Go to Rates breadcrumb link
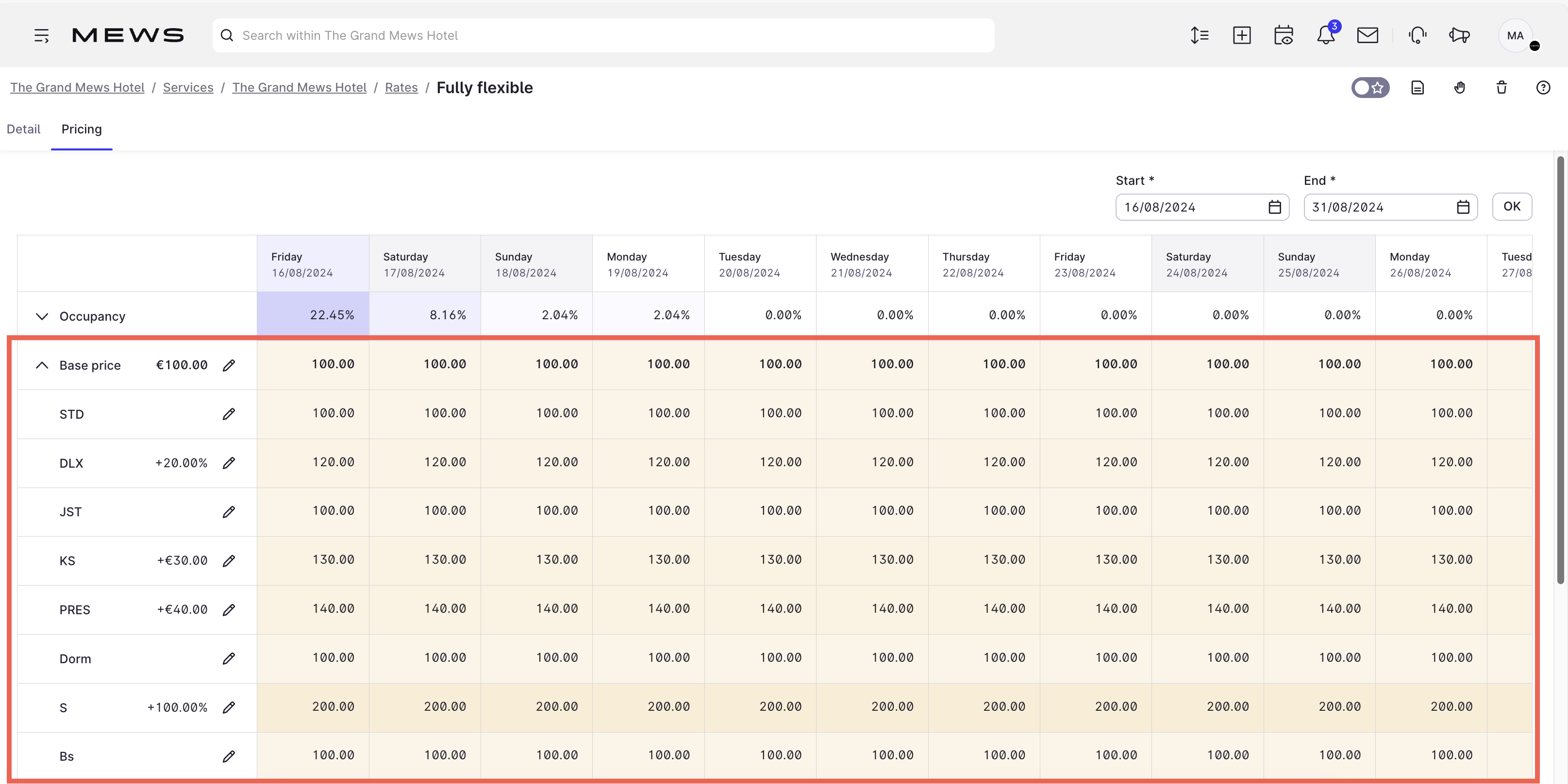 point(401,88)
